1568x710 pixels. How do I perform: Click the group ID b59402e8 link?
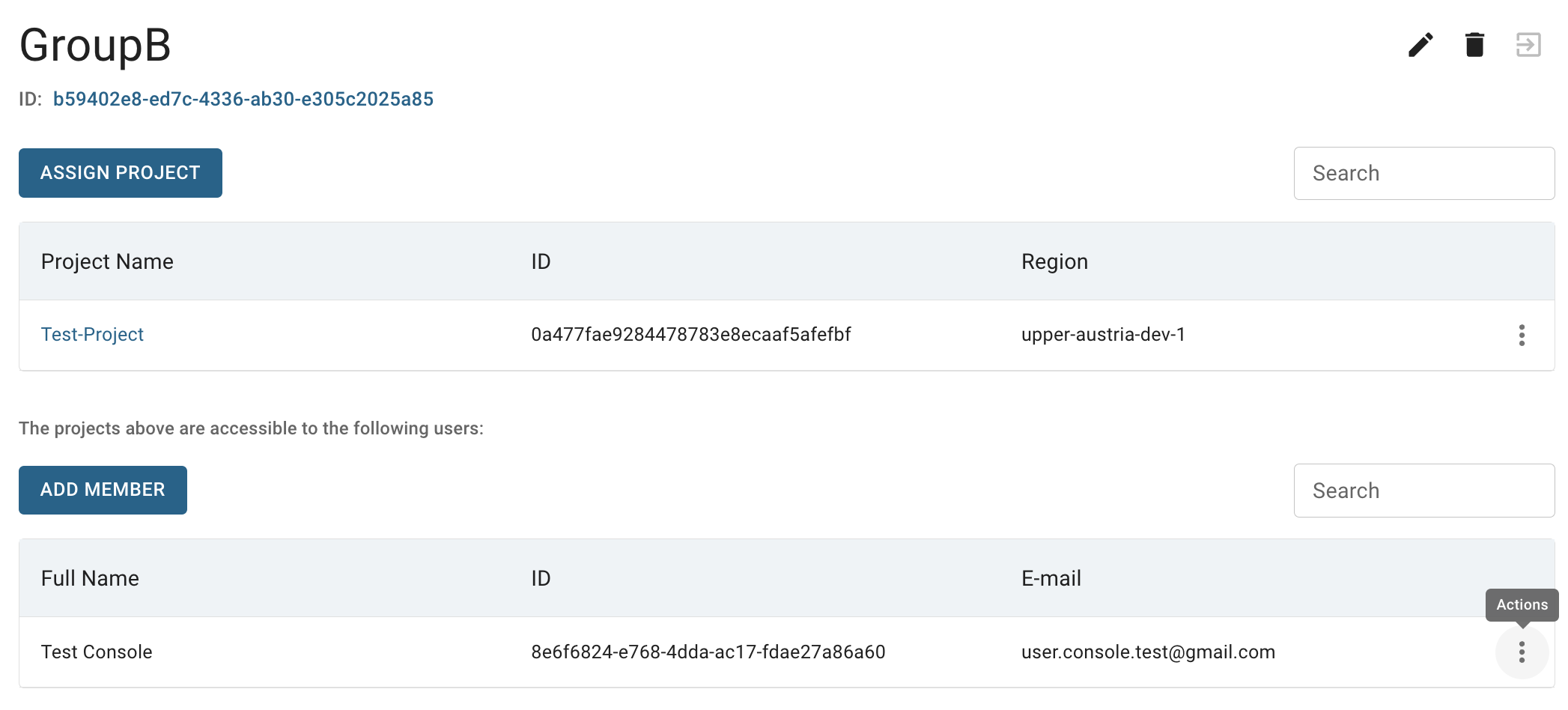pos(243,100)
